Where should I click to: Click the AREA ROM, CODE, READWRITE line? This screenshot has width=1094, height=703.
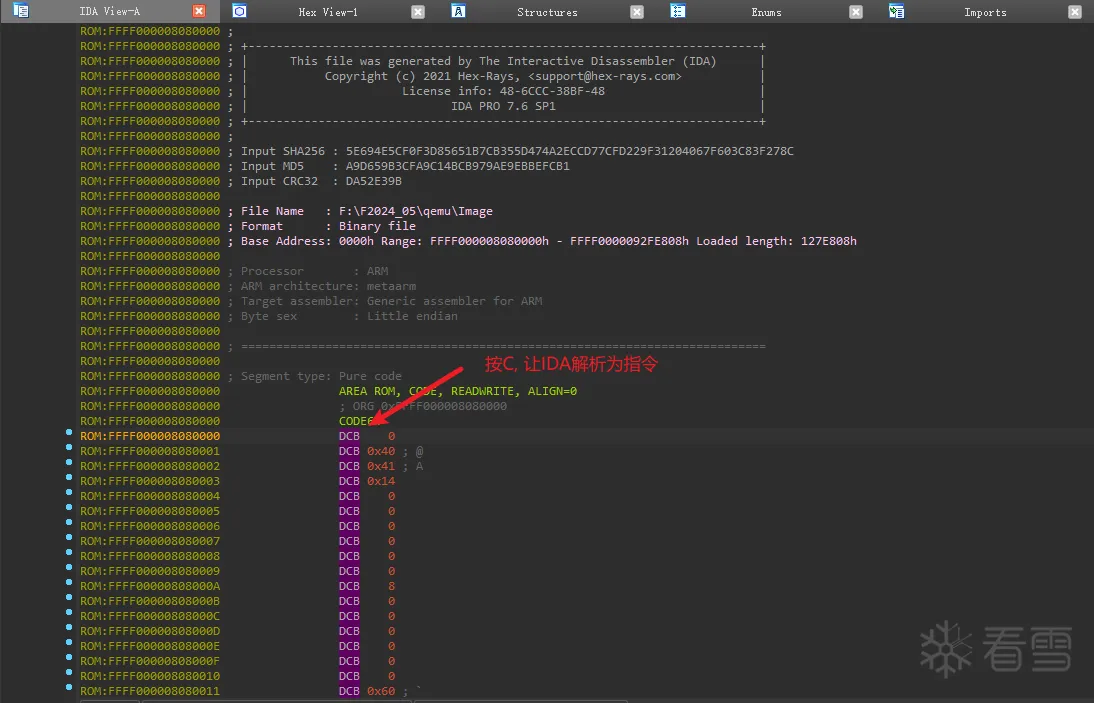458,391
